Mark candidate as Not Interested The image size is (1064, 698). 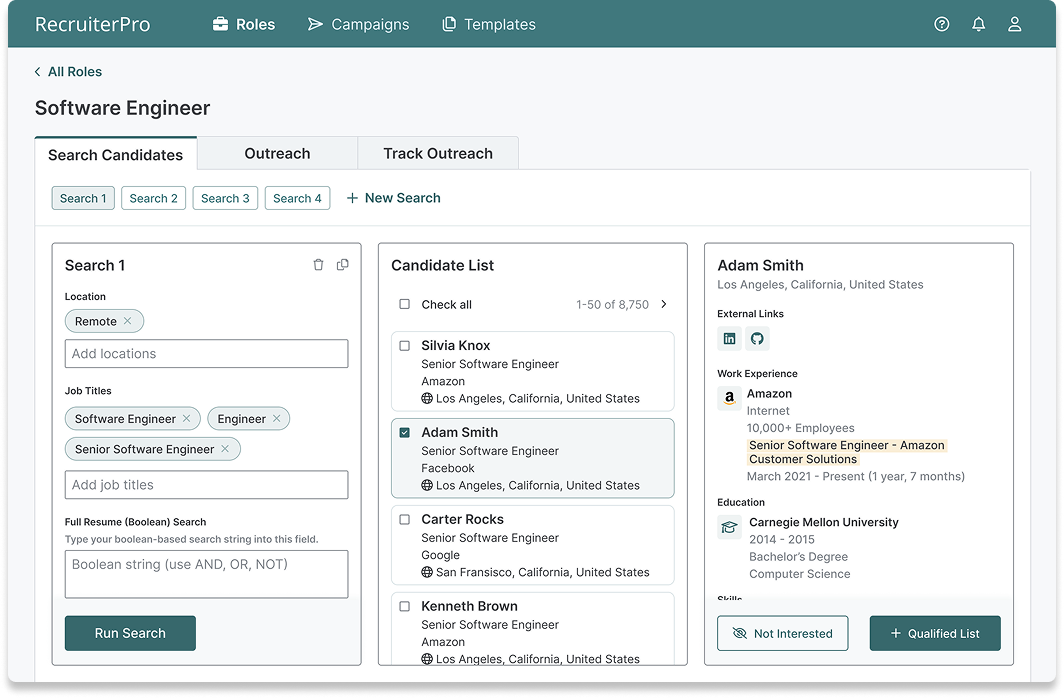[x=782, y=633]
